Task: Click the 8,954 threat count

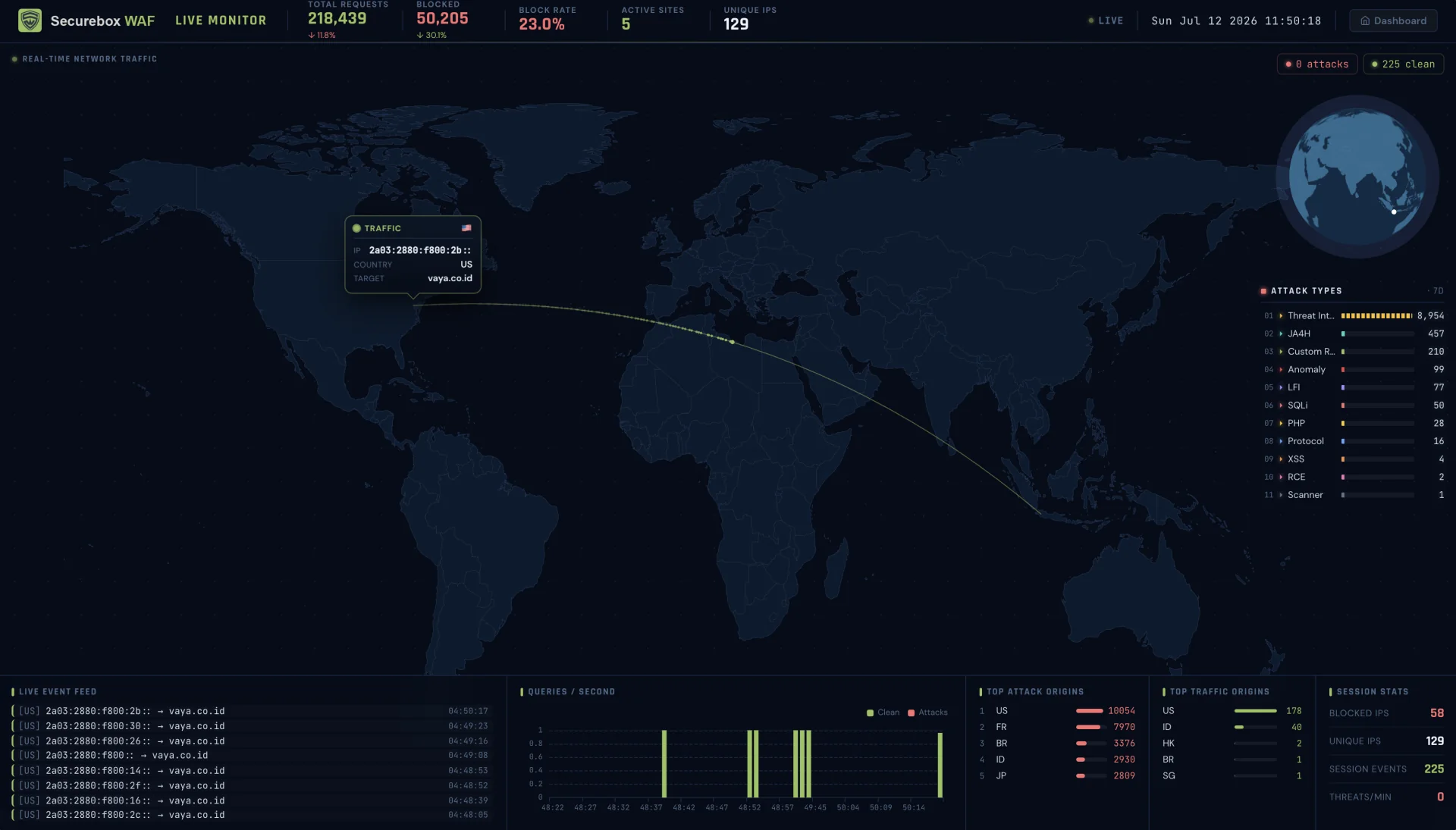Action: [1430, 316]
